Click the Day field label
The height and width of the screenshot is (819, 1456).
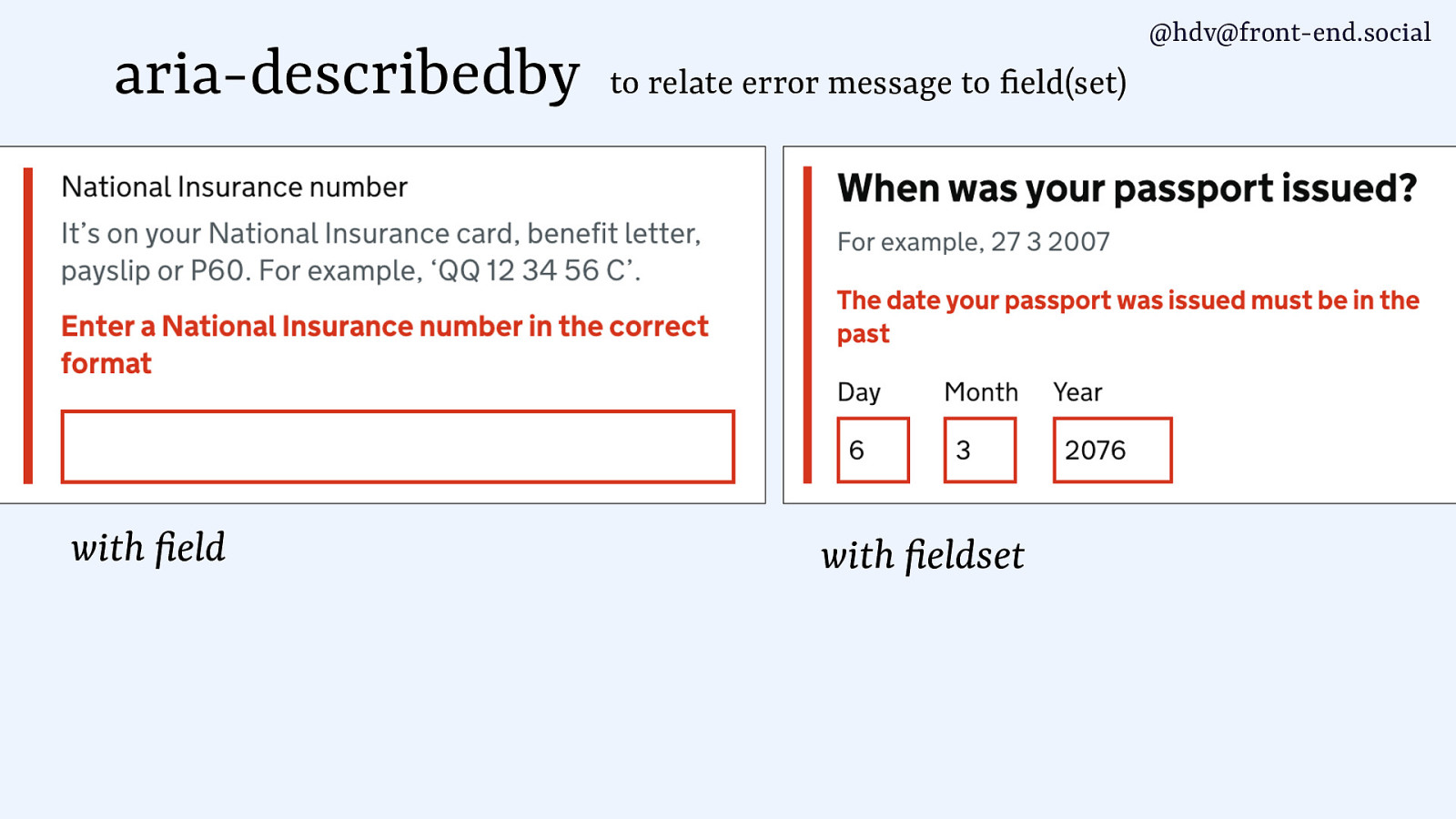(859, 392)
